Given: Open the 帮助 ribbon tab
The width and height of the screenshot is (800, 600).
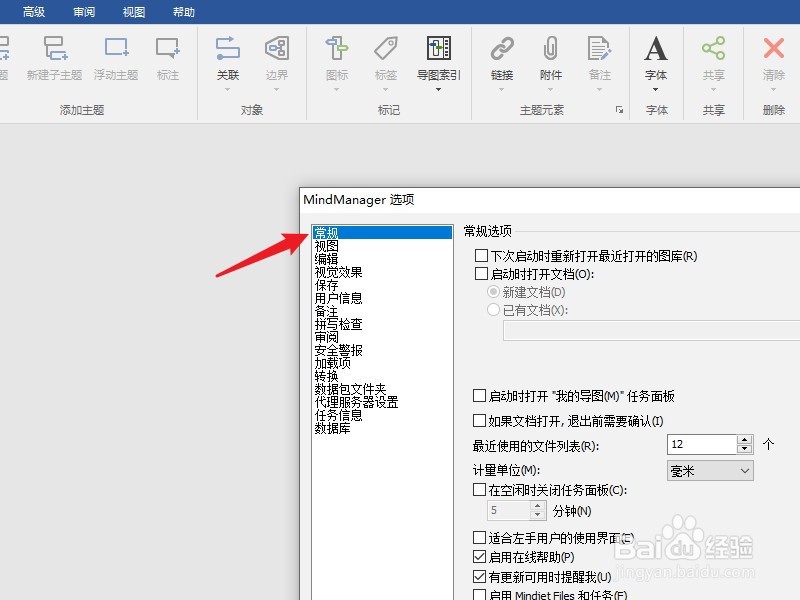Looking at the screenshot, I should tap(184, 12).
